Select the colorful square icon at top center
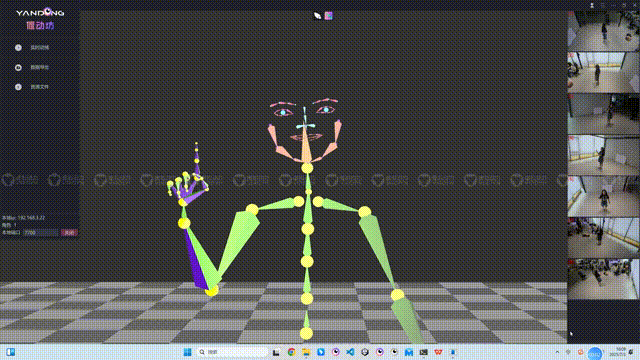 (x=329, y=16)
